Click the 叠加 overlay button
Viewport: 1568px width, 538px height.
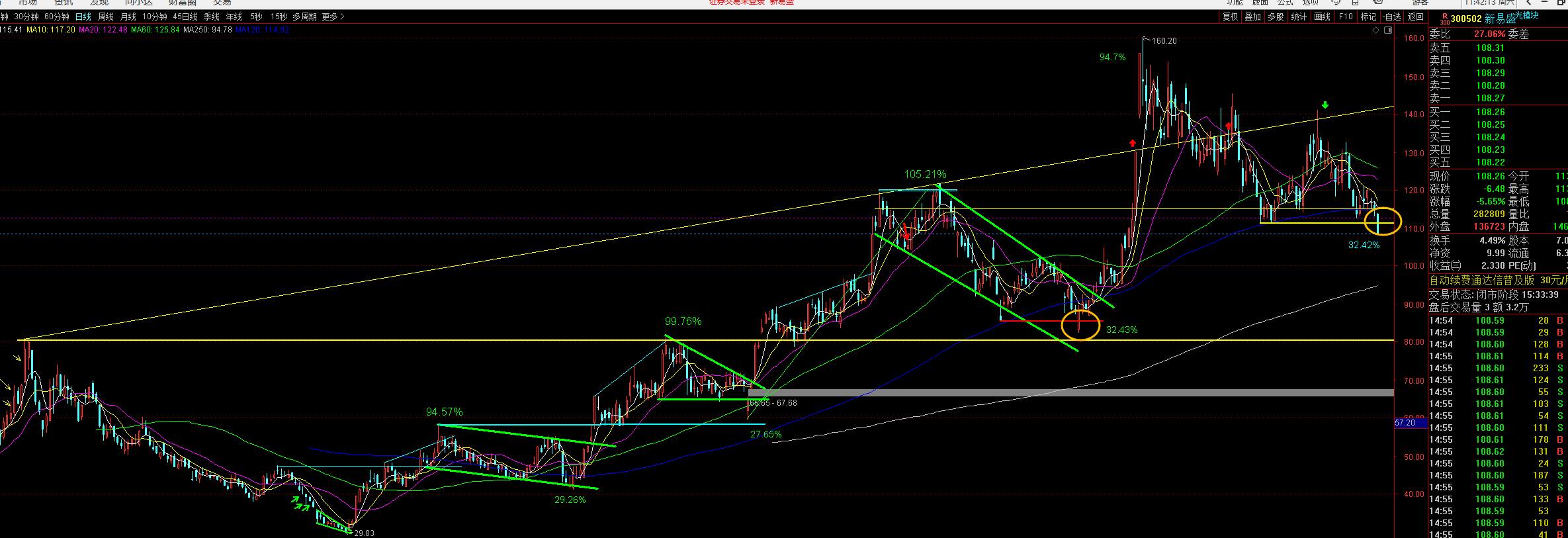(1253, 17)
